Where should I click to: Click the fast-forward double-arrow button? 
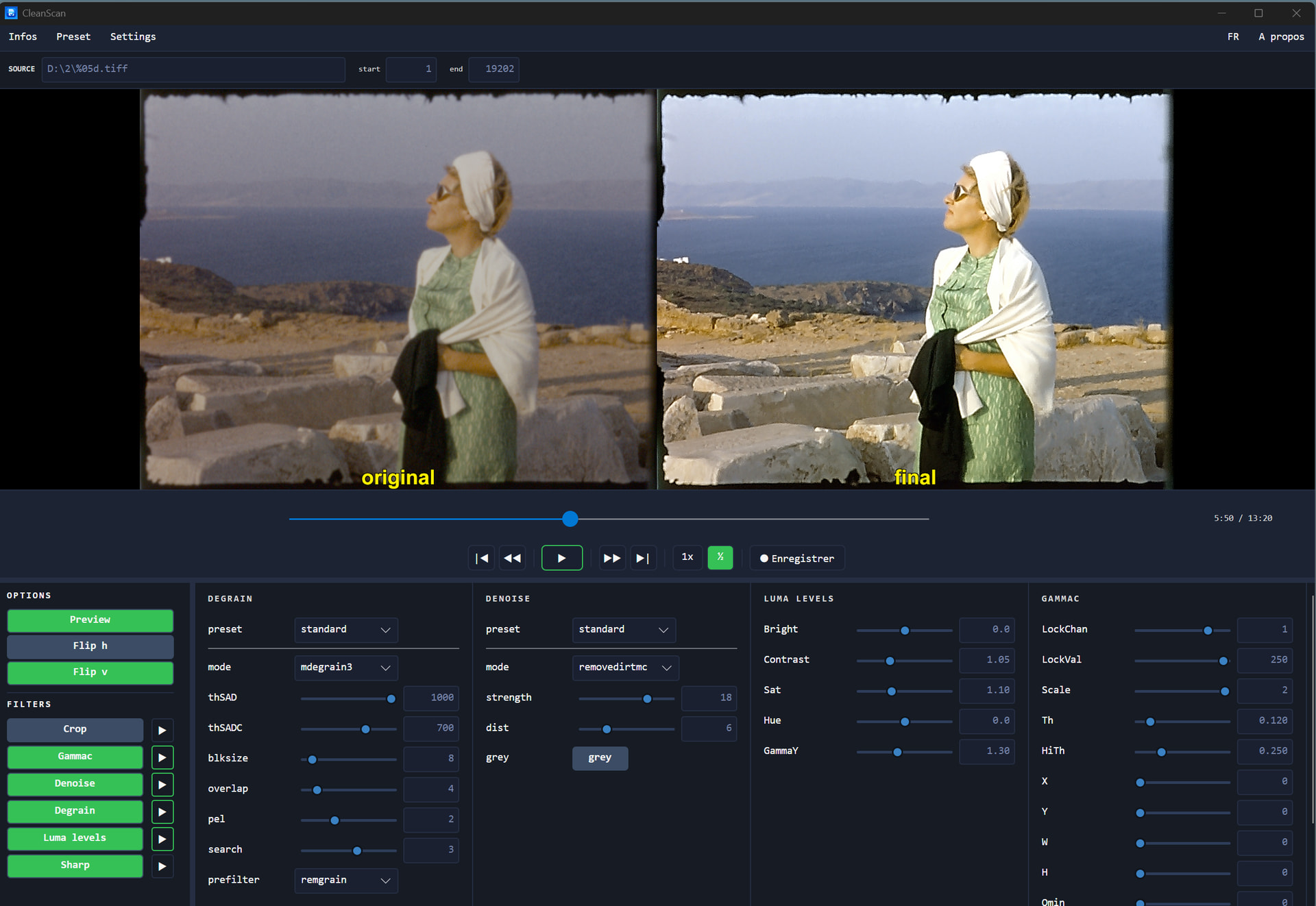coord(611,558)
